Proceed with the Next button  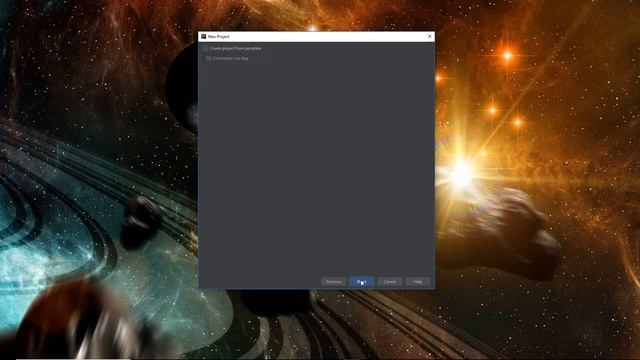(362, 282)
